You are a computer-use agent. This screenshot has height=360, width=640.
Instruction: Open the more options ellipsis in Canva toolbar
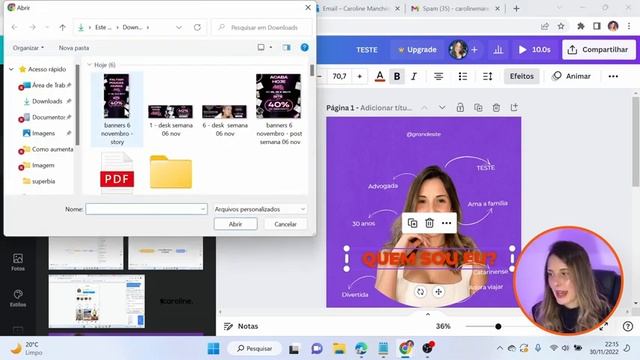613,76
